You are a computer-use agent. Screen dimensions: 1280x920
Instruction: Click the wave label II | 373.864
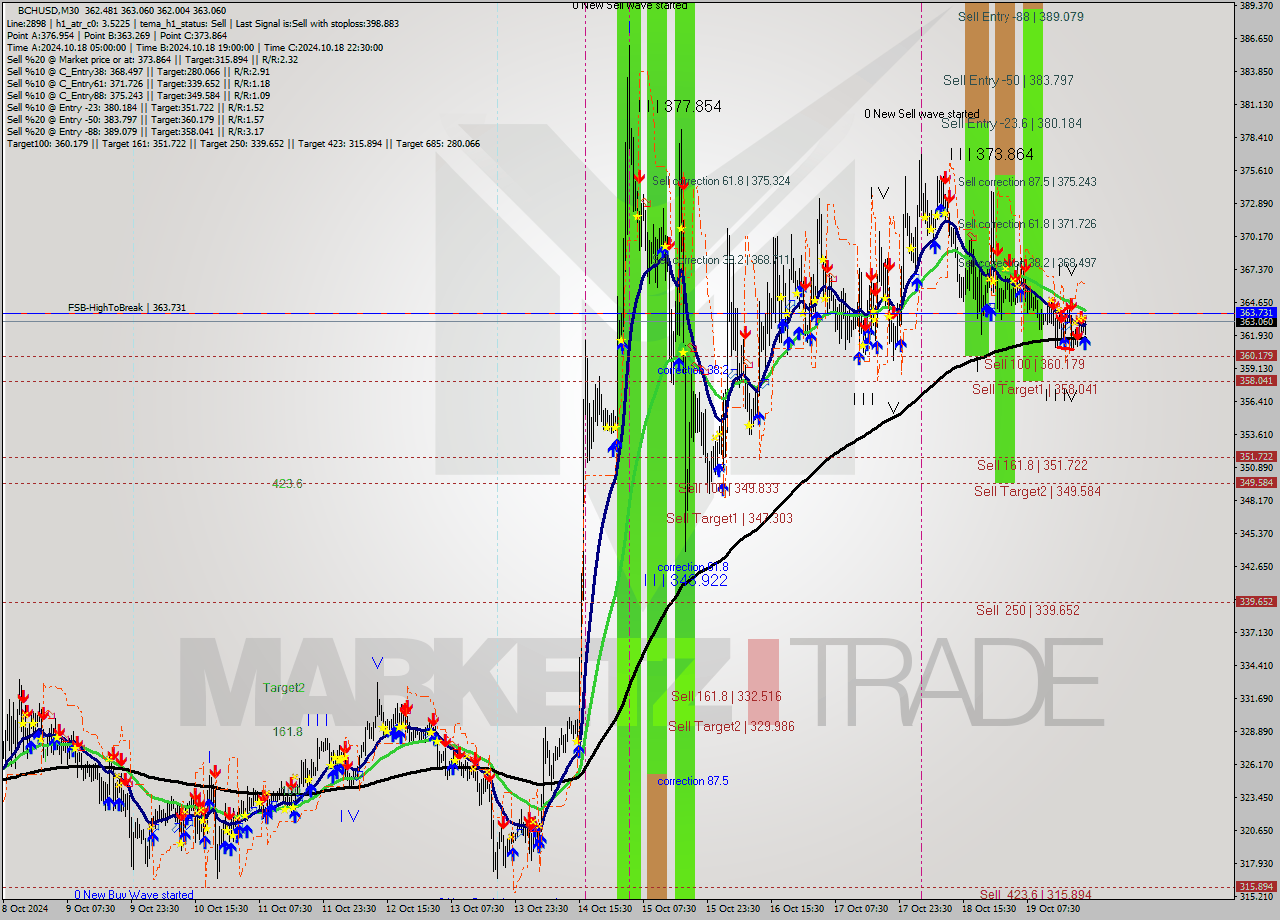pyautogui.click(x=991, y=154)
